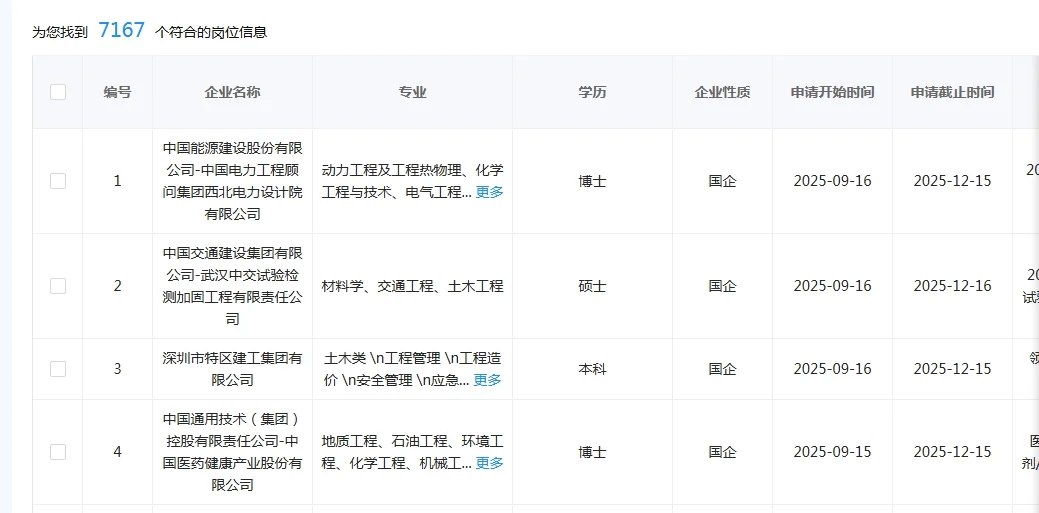Select company 深圳市特区建工集团有限公司
The image size is (1039, 513).
pyautogui.click(x=233, y=369)
